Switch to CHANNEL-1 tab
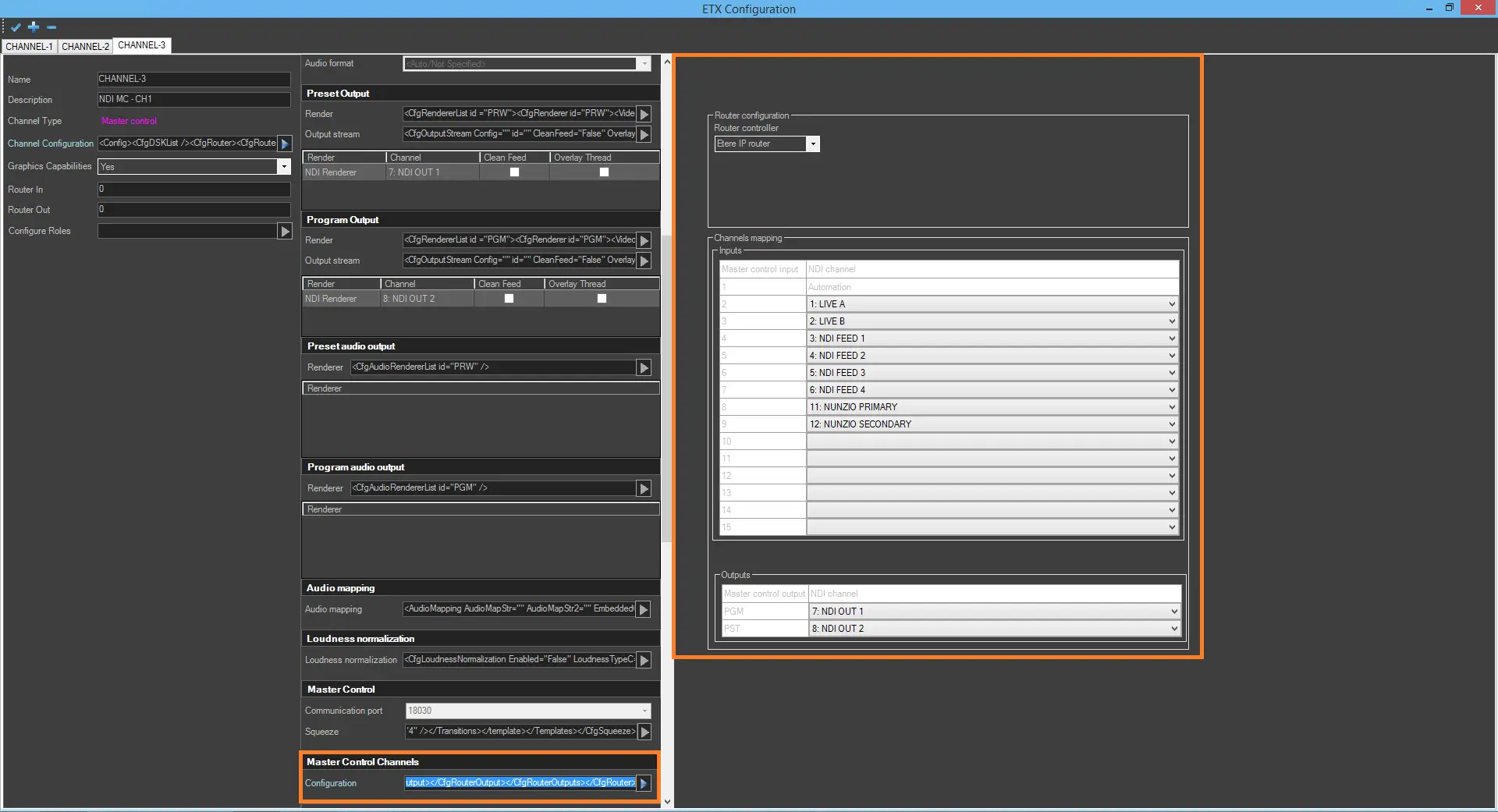1498x812 pixels. pyautogui.click(x=30, y=47)
